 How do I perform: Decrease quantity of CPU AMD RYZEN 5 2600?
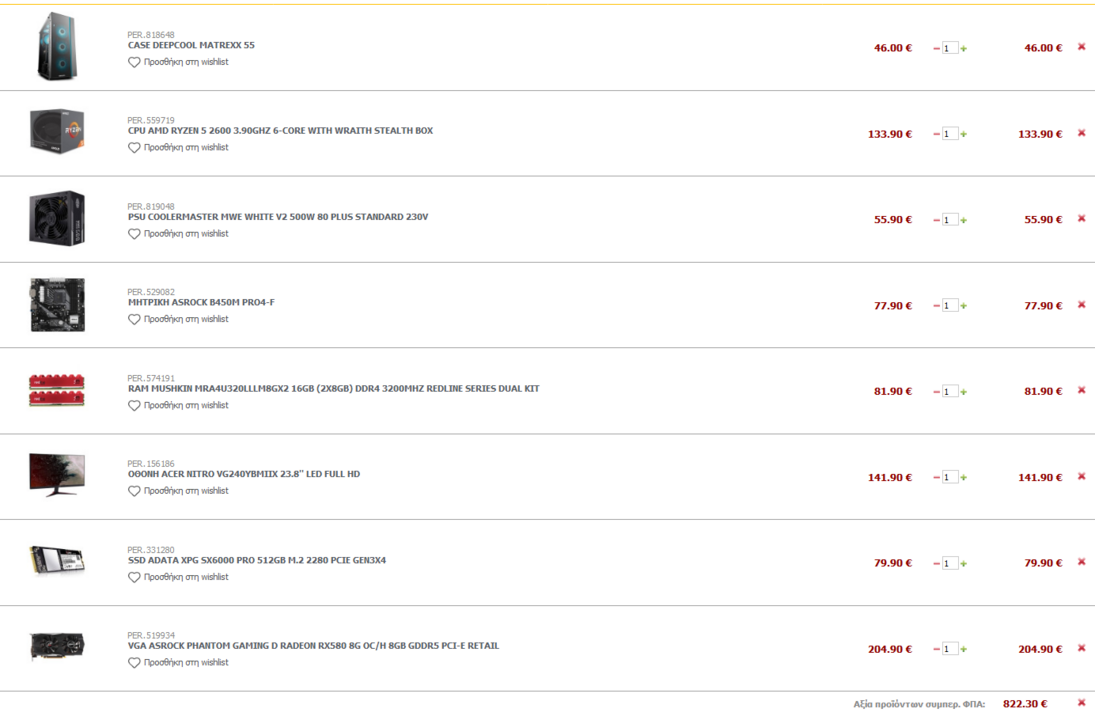click(936, 134)
